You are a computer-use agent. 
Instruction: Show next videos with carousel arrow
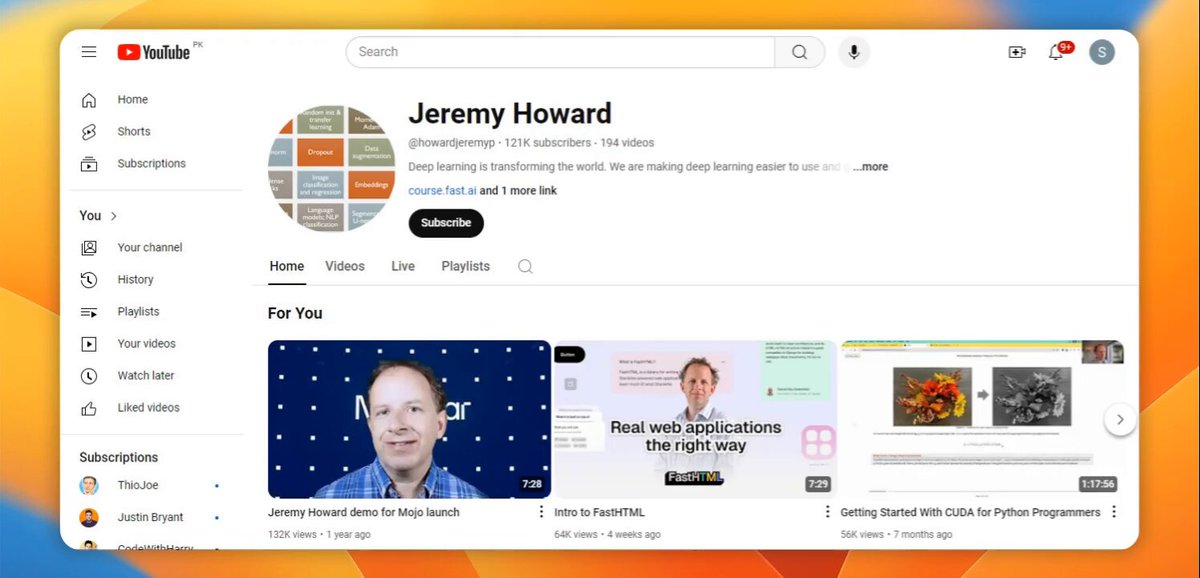1120,419
